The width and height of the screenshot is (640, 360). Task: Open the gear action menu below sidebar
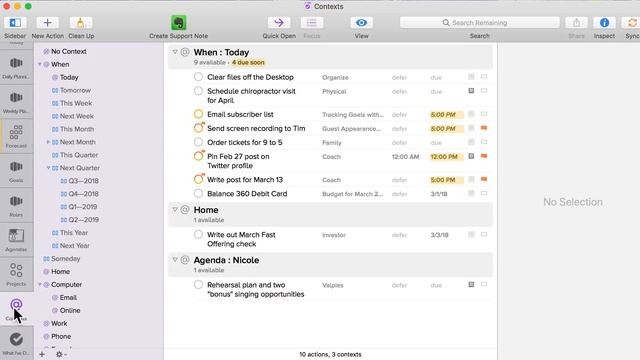click(x=60, y=354)
